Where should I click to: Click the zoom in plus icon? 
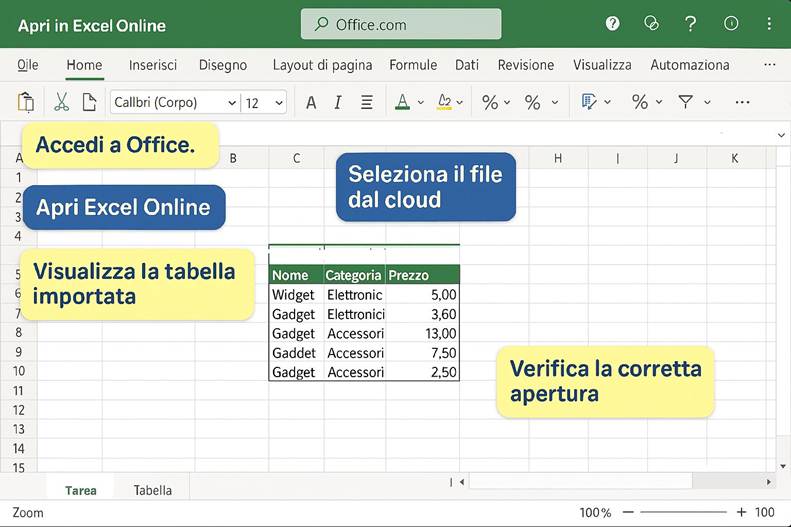tap(741, 512)
